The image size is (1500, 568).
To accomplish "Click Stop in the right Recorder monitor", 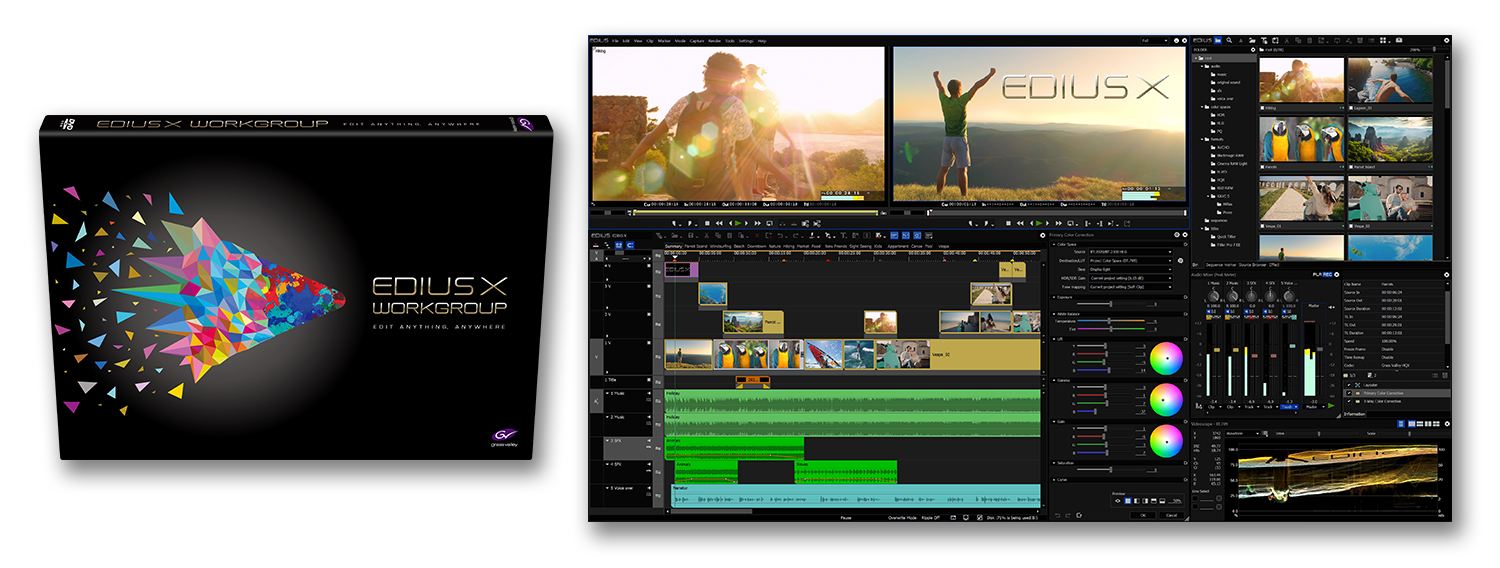I will coord(1008,223).
